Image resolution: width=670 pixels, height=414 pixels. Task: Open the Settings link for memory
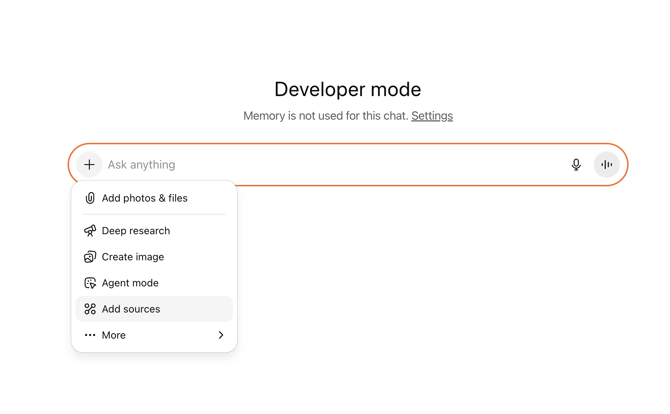click(x=432, y=116)
